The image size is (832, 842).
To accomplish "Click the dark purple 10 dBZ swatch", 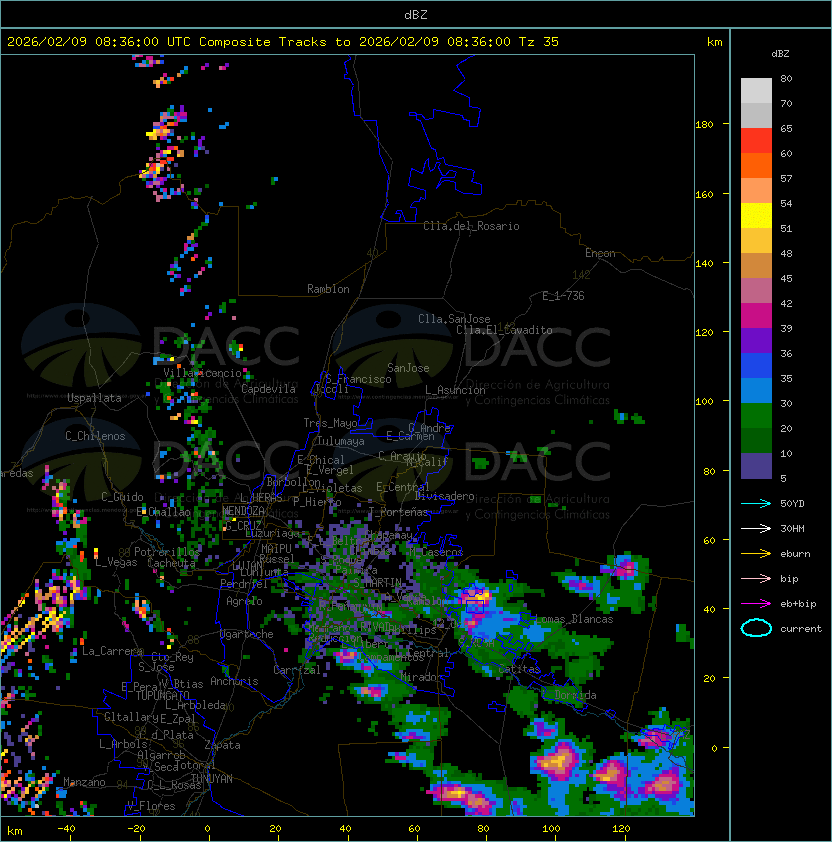I will 756,466.
